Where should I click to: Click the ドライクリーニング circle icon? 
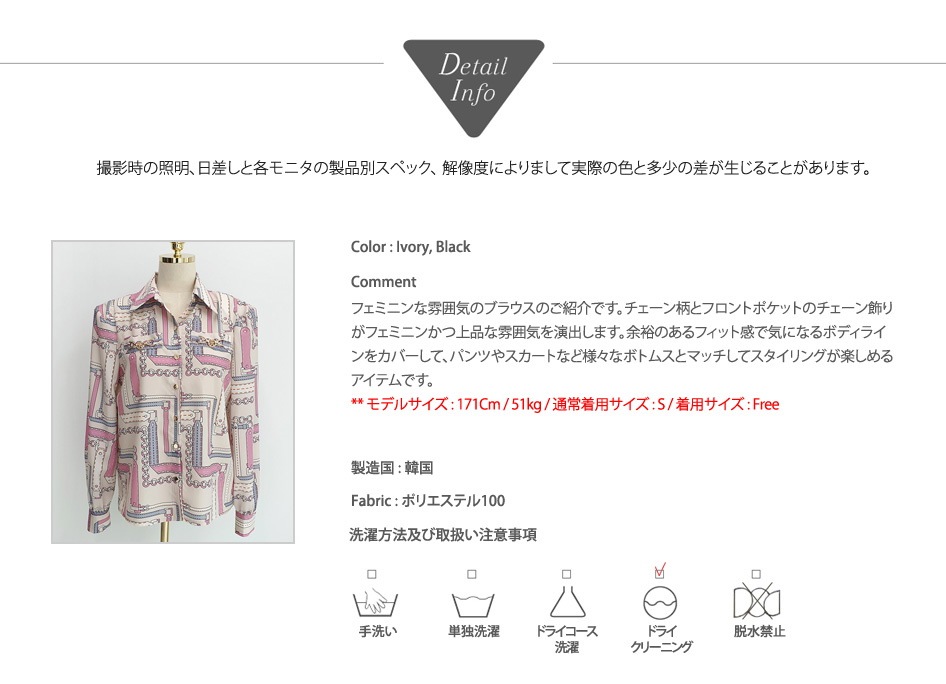(661, 603)
